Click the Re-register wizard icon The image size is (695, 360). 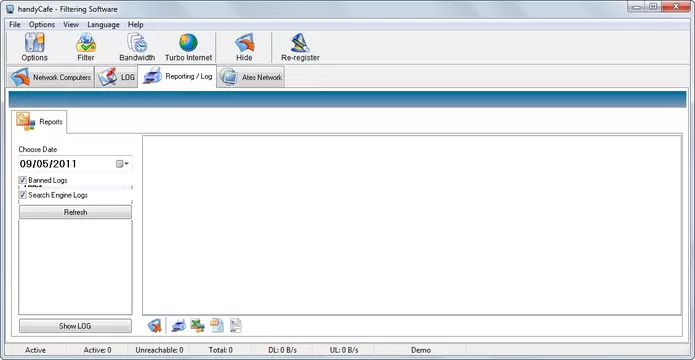300,43
